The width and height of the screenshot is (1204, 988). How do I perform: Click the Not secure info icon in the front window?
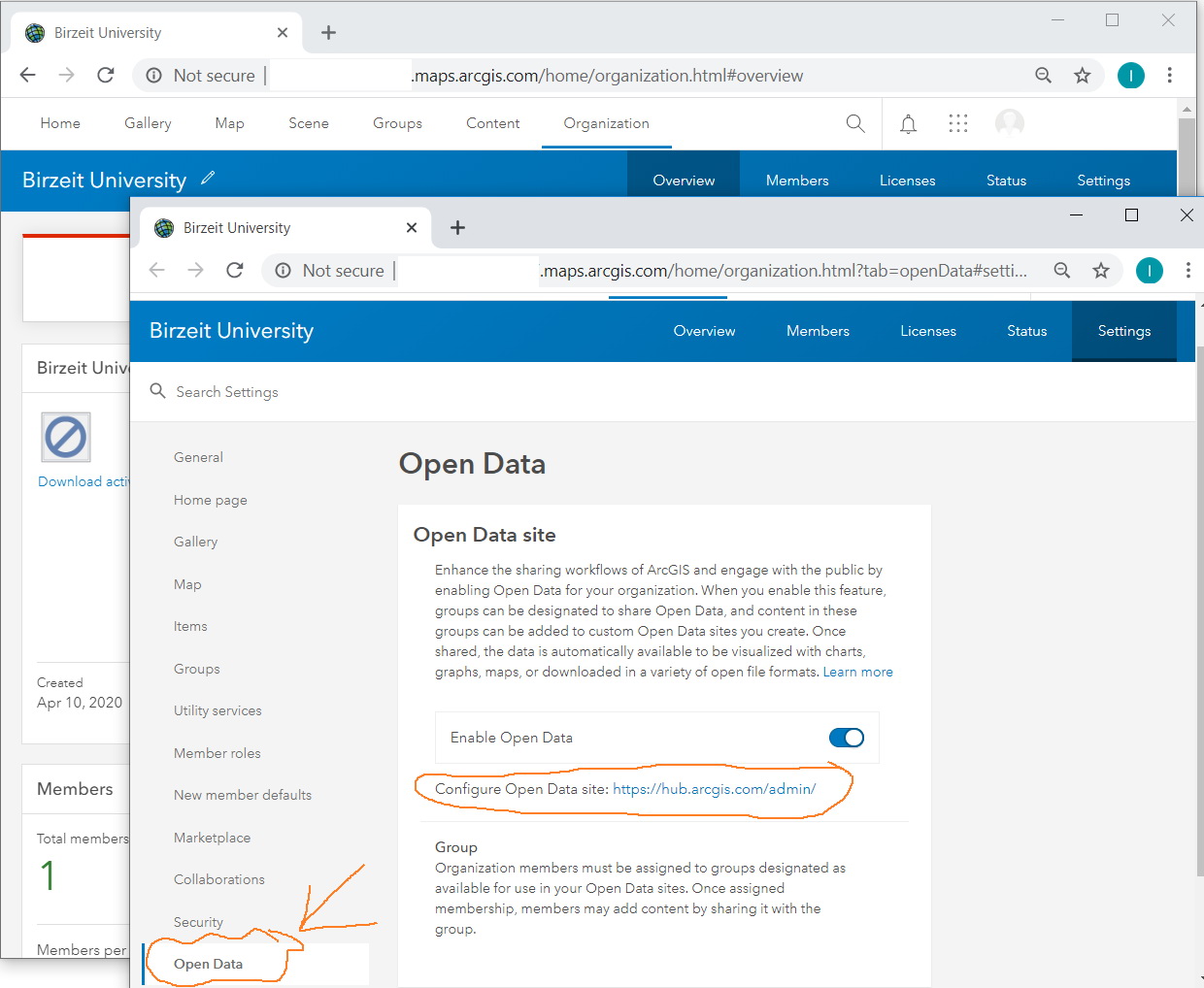pyautogui.click(x=283, y=271)
